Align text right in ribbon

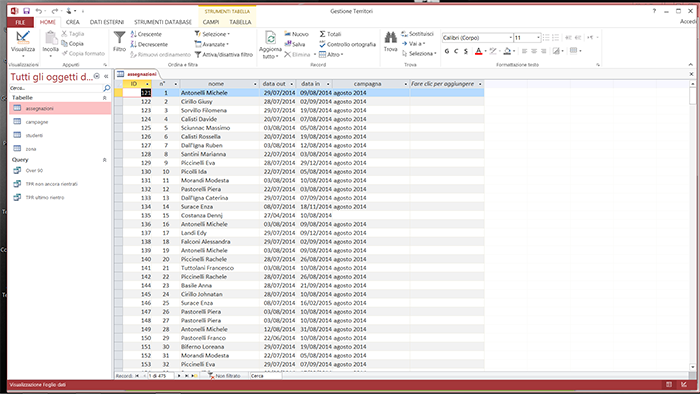(543, 51)
